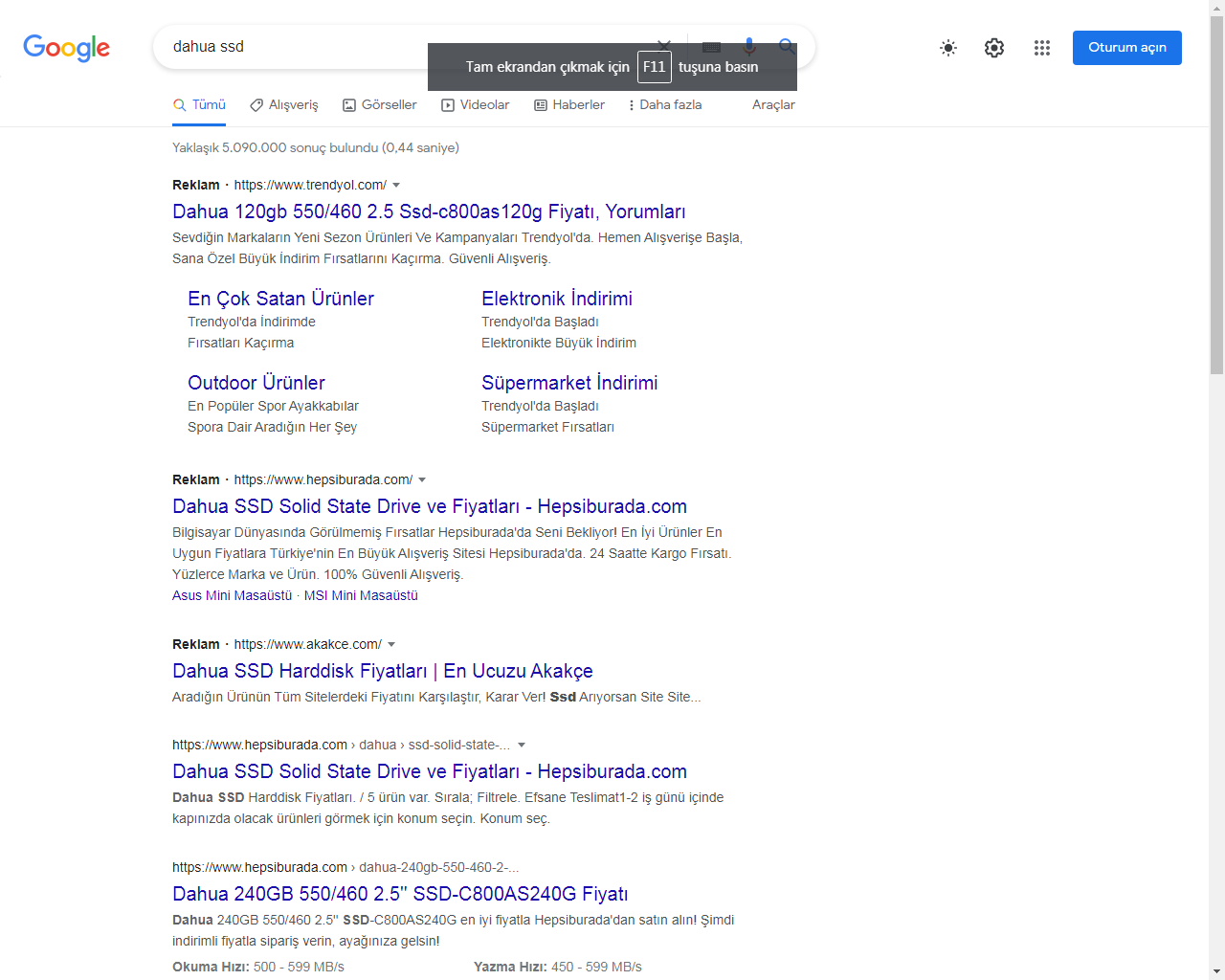The width and height of the screenshot is (1225, 980).
Task: Click the vertical scrollbar thumb
Action: (1216, 195)
